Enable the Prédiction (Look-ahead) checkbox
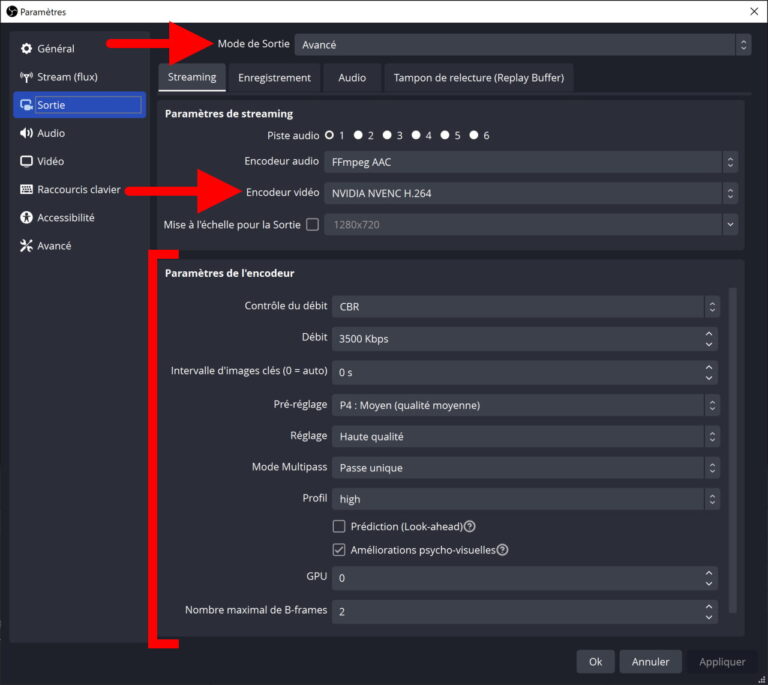The height and width of the screenshot is (685, 768). pyautogui.click(x=339, y=526)
